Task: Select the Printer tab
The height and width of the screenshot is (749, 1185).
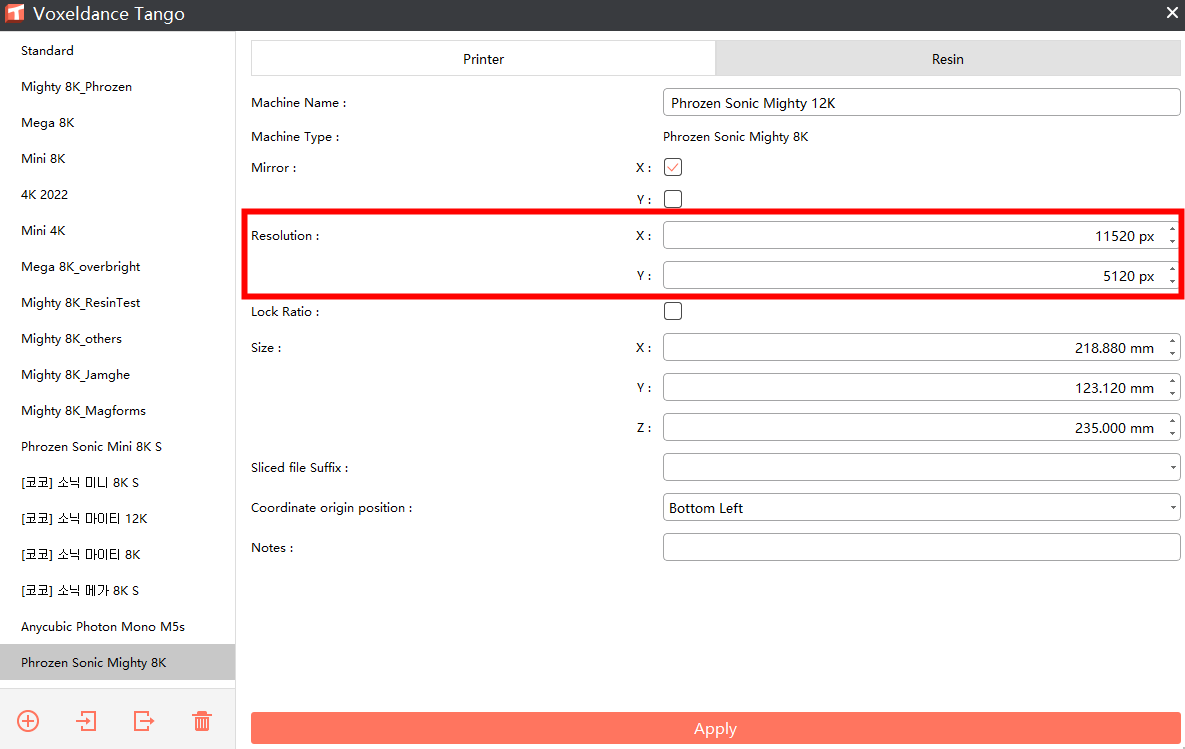Action: (483, 59)
